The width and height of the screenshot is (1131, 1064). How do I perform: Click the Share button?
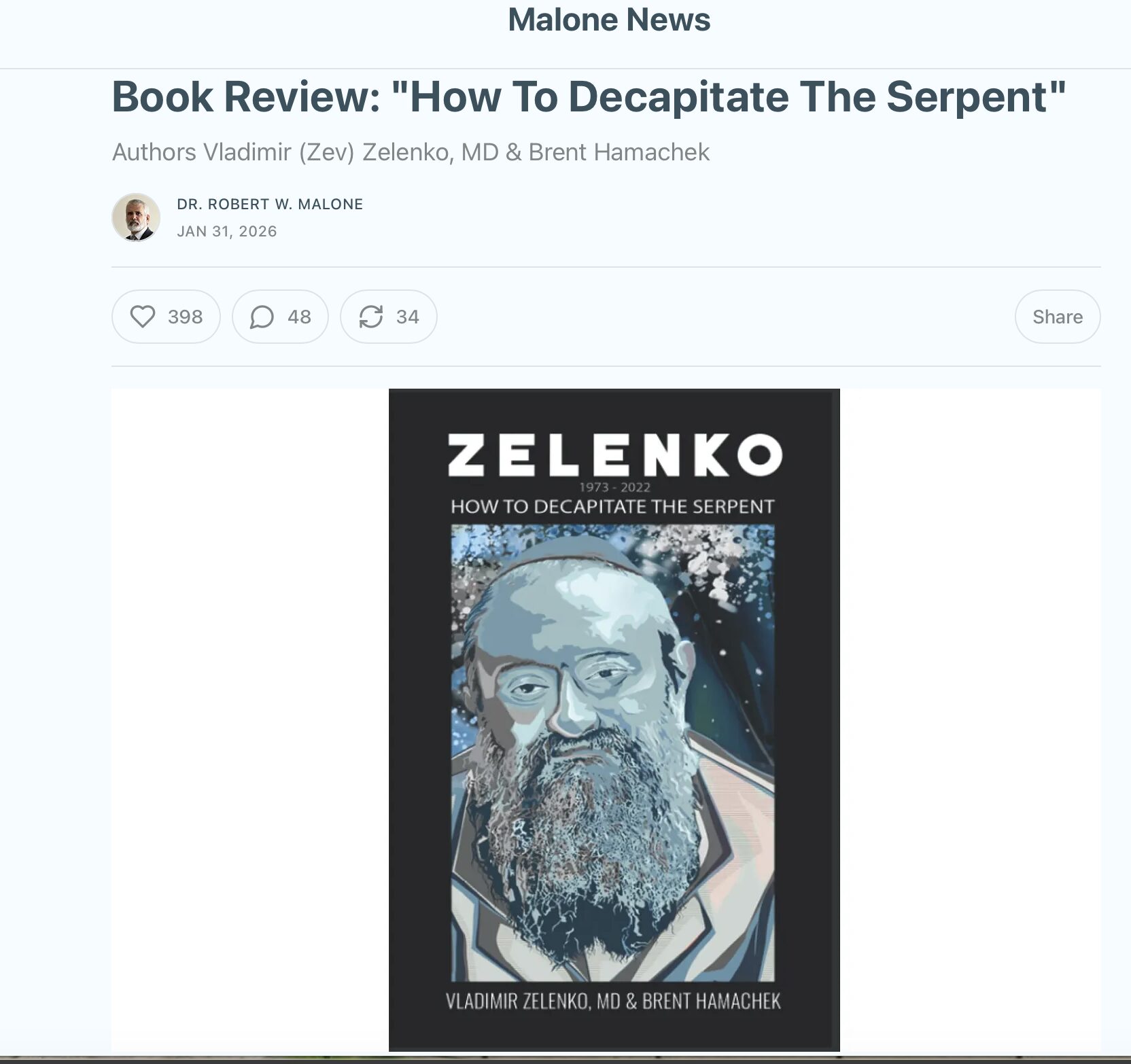coord(1057,317)
